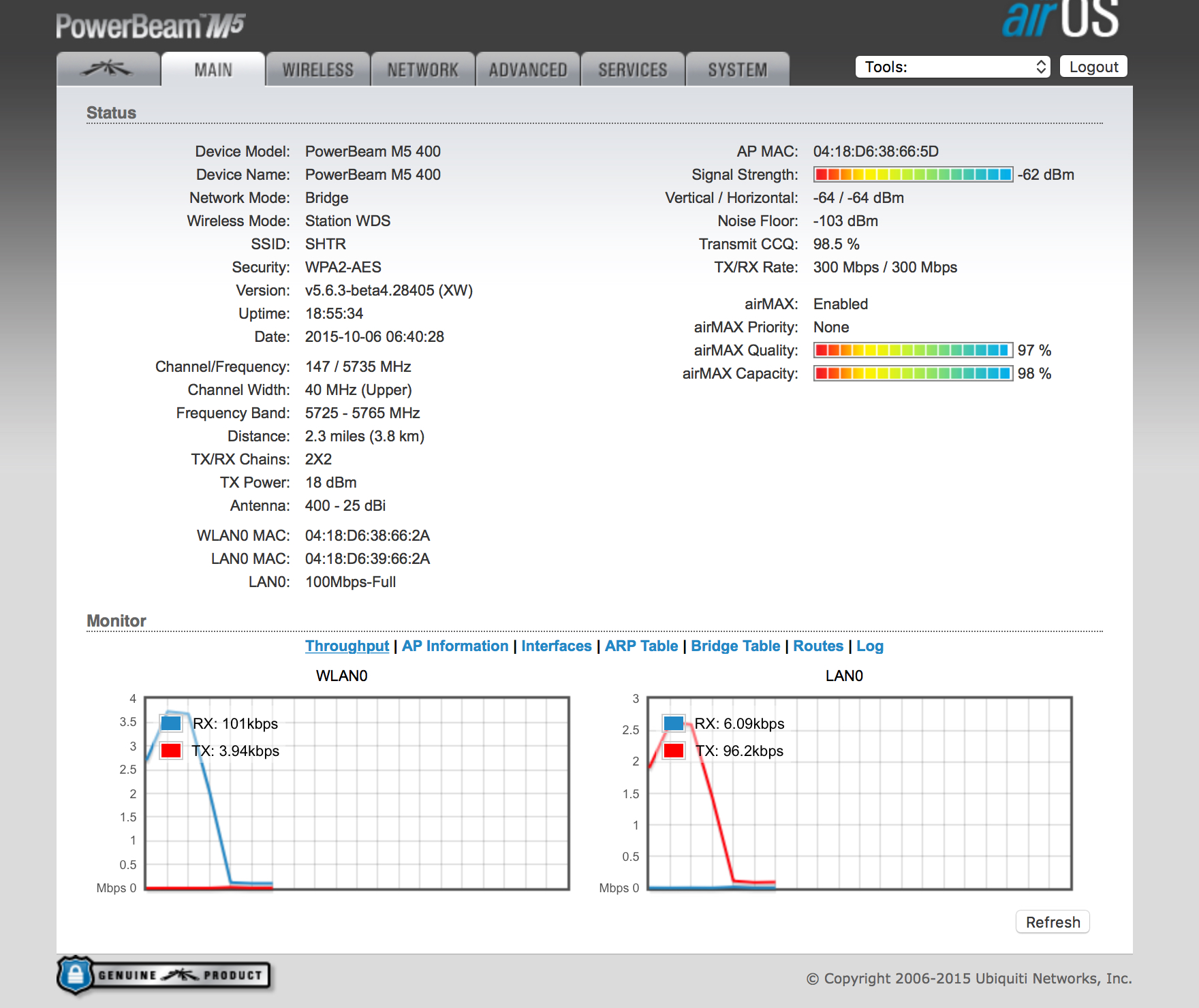
Task: Click the LAN0 throughput graph
Action: (860, 793)
